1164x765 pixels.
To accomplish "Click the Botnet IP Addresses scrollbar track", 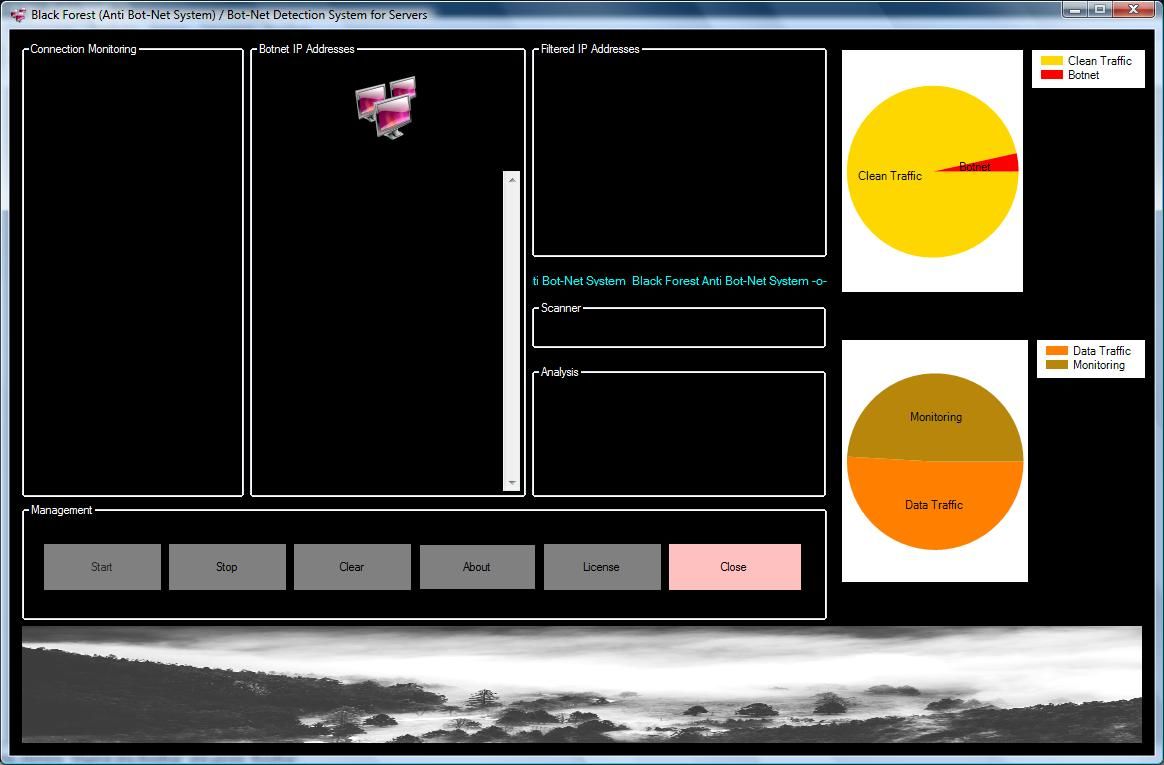I will click(511, 331).
